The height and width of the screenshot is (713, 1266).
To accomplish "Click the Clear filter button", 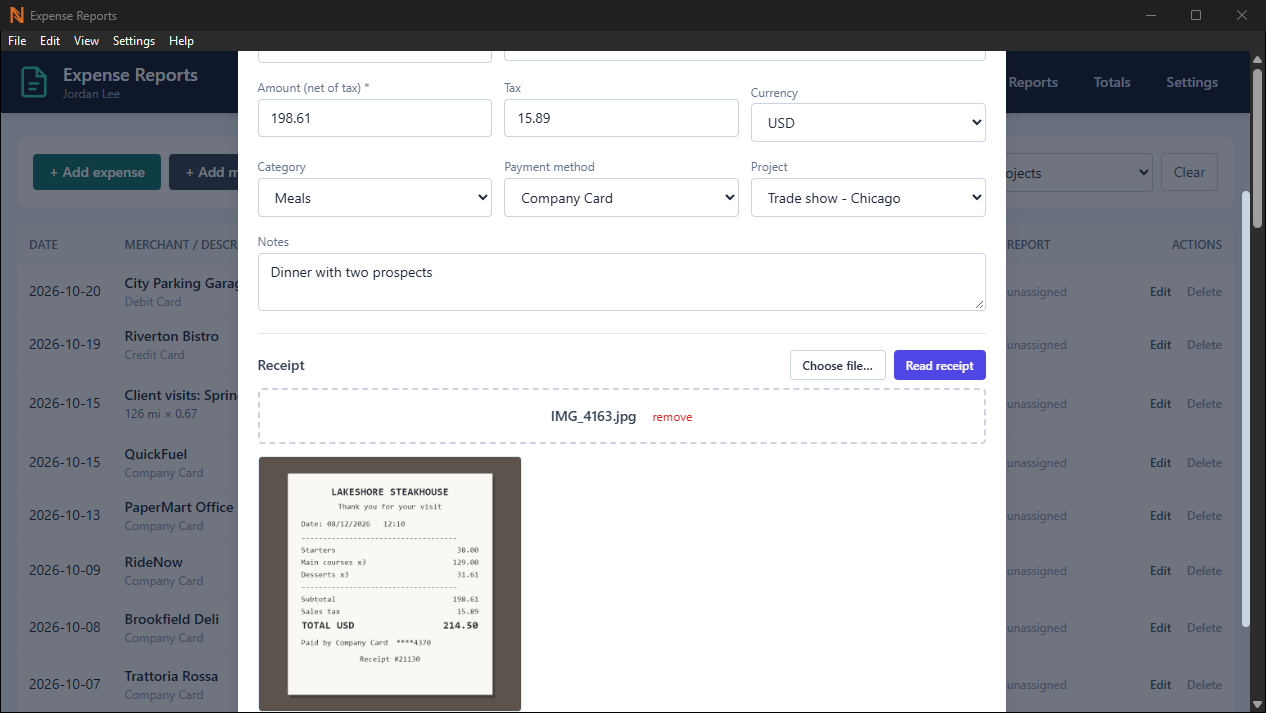I will pyautogui.click(x=1189, y=172).
